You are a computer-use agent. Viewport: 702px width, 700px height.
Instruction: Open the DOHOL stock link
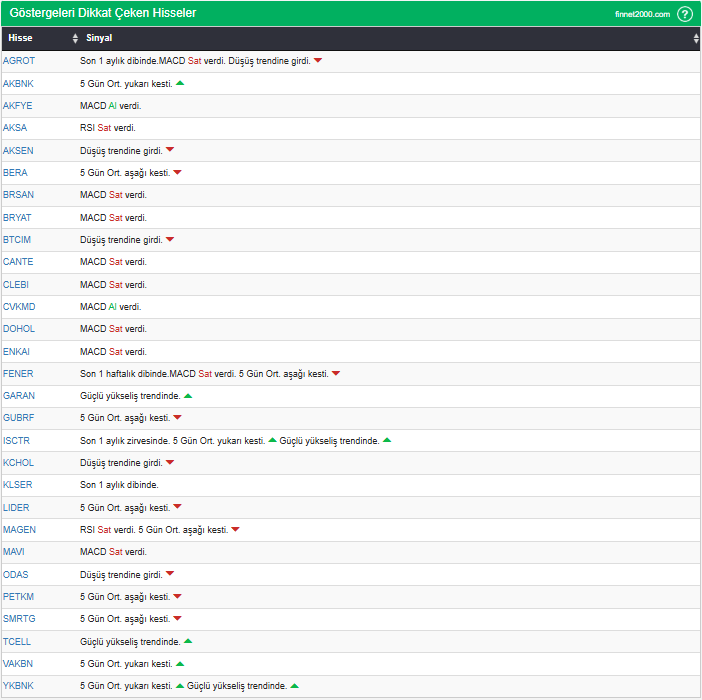19,329
